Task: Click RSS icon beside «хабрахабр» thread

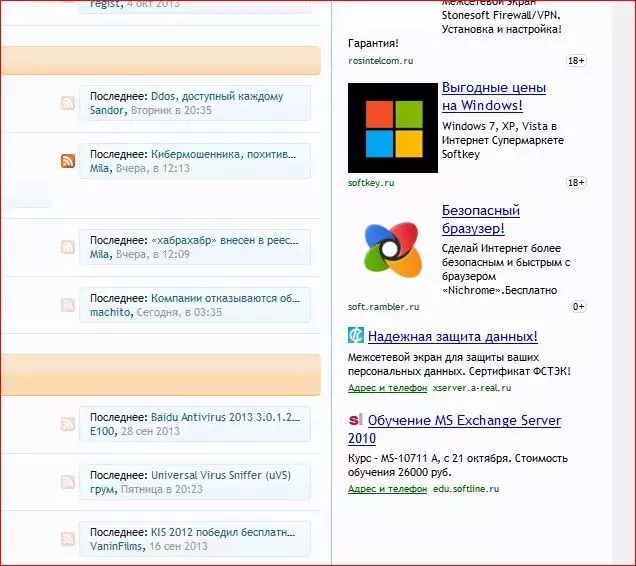Action: 68,247
